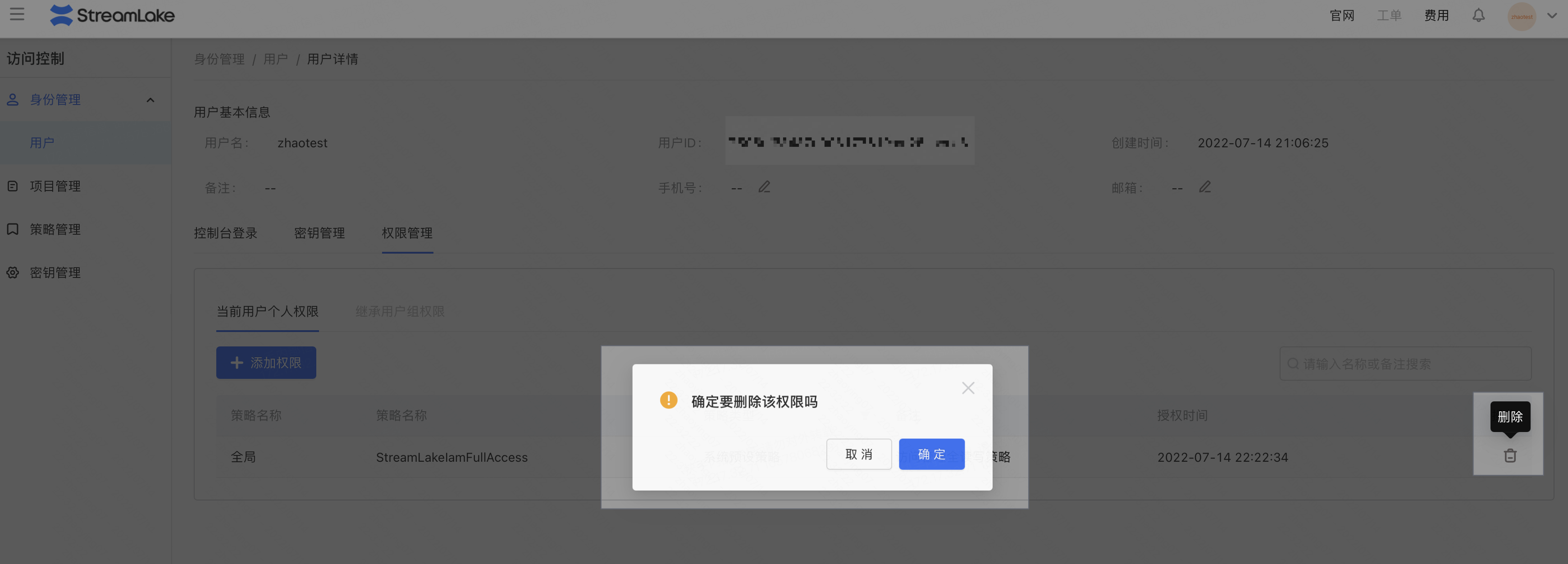Click the 全局 cell in the table

pos(243,457)
